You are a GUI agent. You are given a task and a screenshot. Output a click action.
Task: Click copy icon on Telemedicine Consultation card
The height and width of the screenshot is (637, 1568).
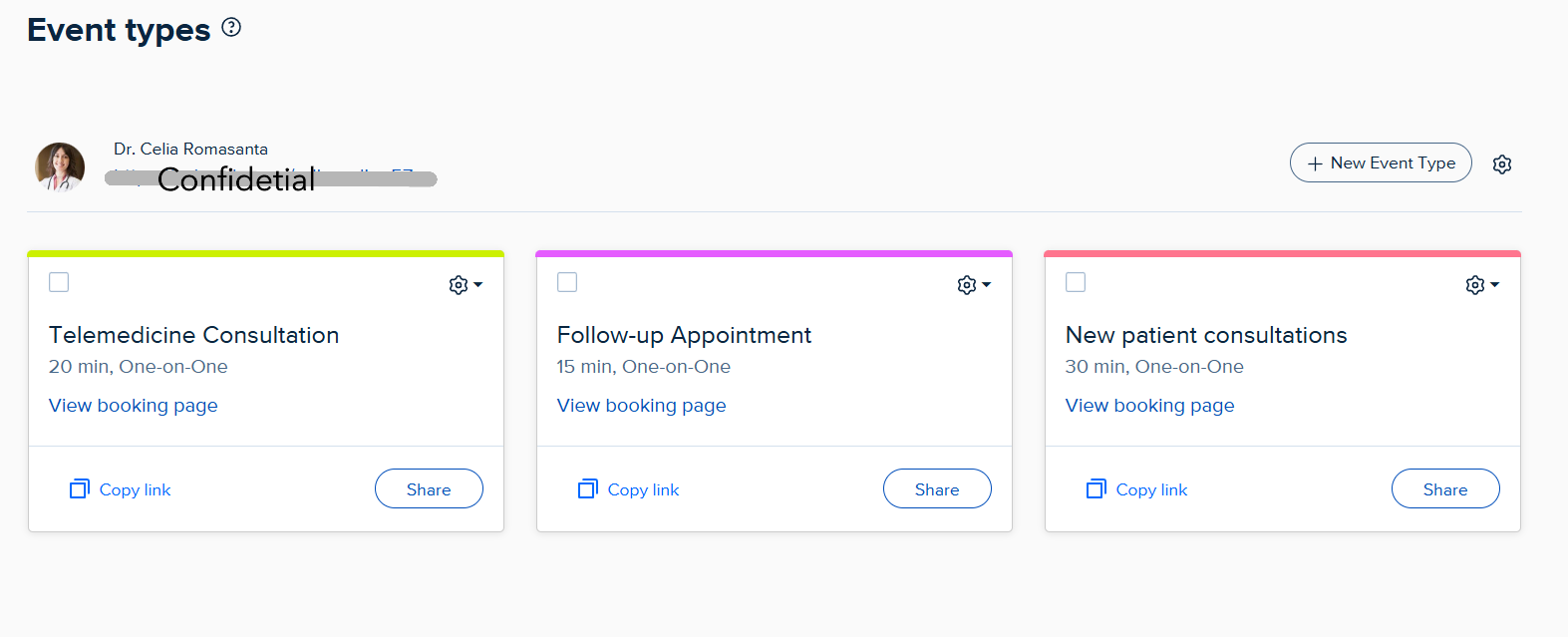pyautogui.click(x=80, y=488)
